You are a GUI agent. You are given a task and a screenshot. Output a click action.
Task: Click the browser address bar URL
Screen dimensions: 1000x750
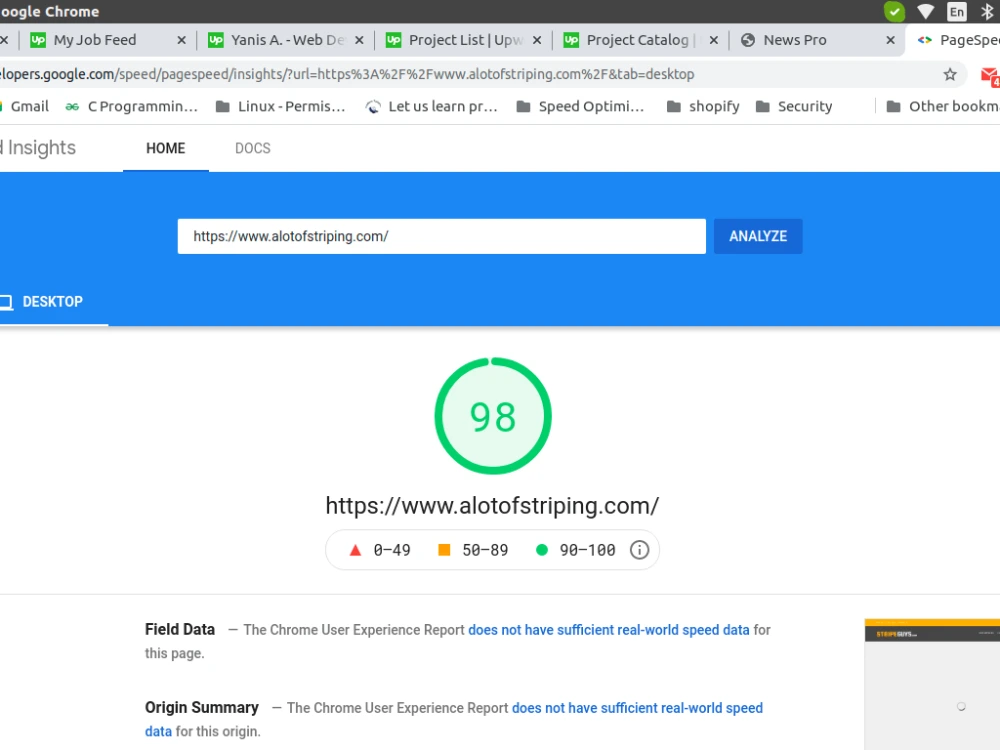347,74
